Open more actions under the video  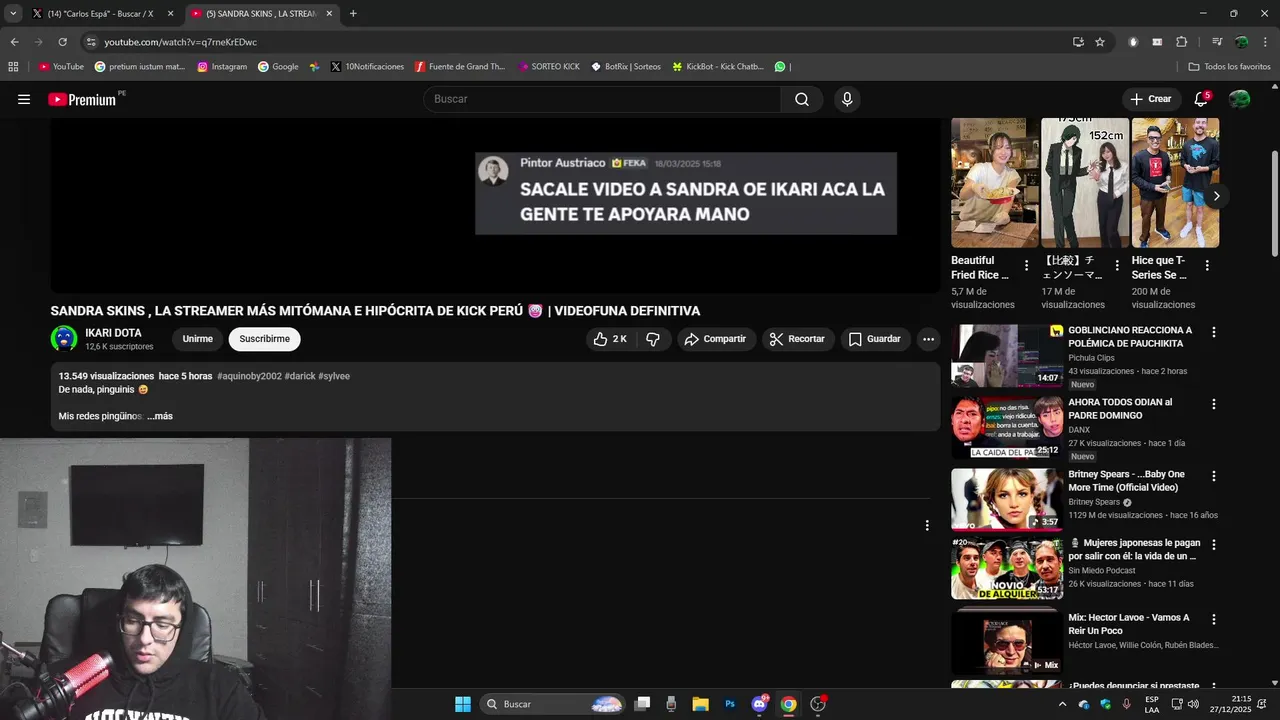(928, 339)
